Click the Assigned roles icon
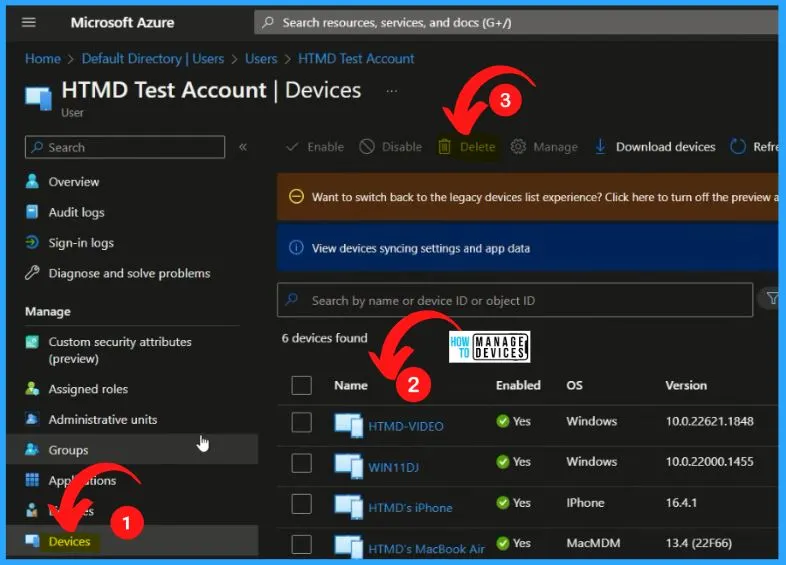The image size is (786, 565). pyautogui.click(x=32, y=389)
